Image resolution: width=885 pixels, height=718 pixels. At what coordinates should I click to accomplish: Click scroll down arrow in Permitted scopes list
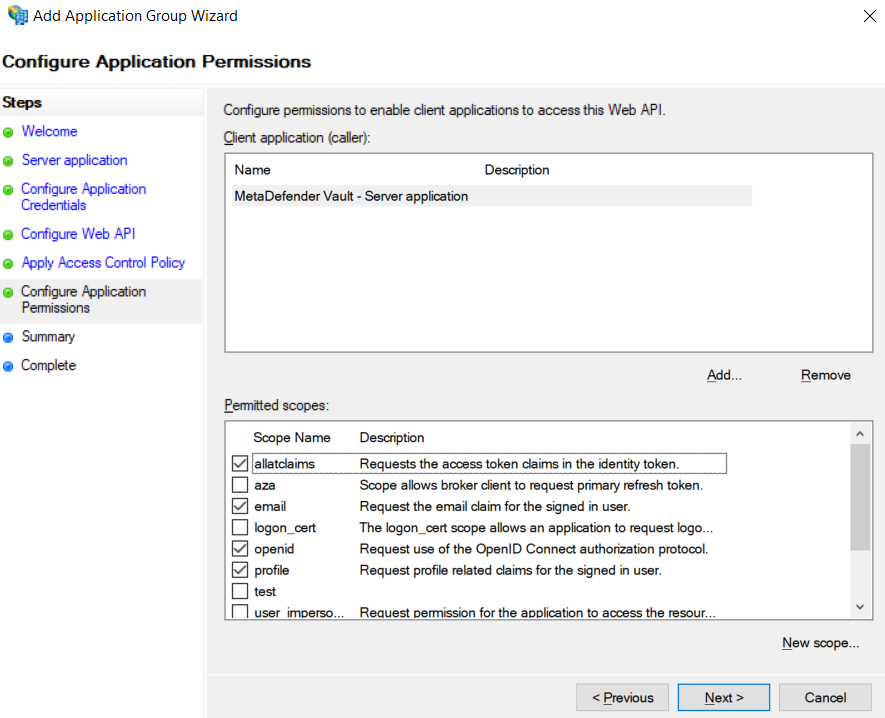click(x=860, y=607)
